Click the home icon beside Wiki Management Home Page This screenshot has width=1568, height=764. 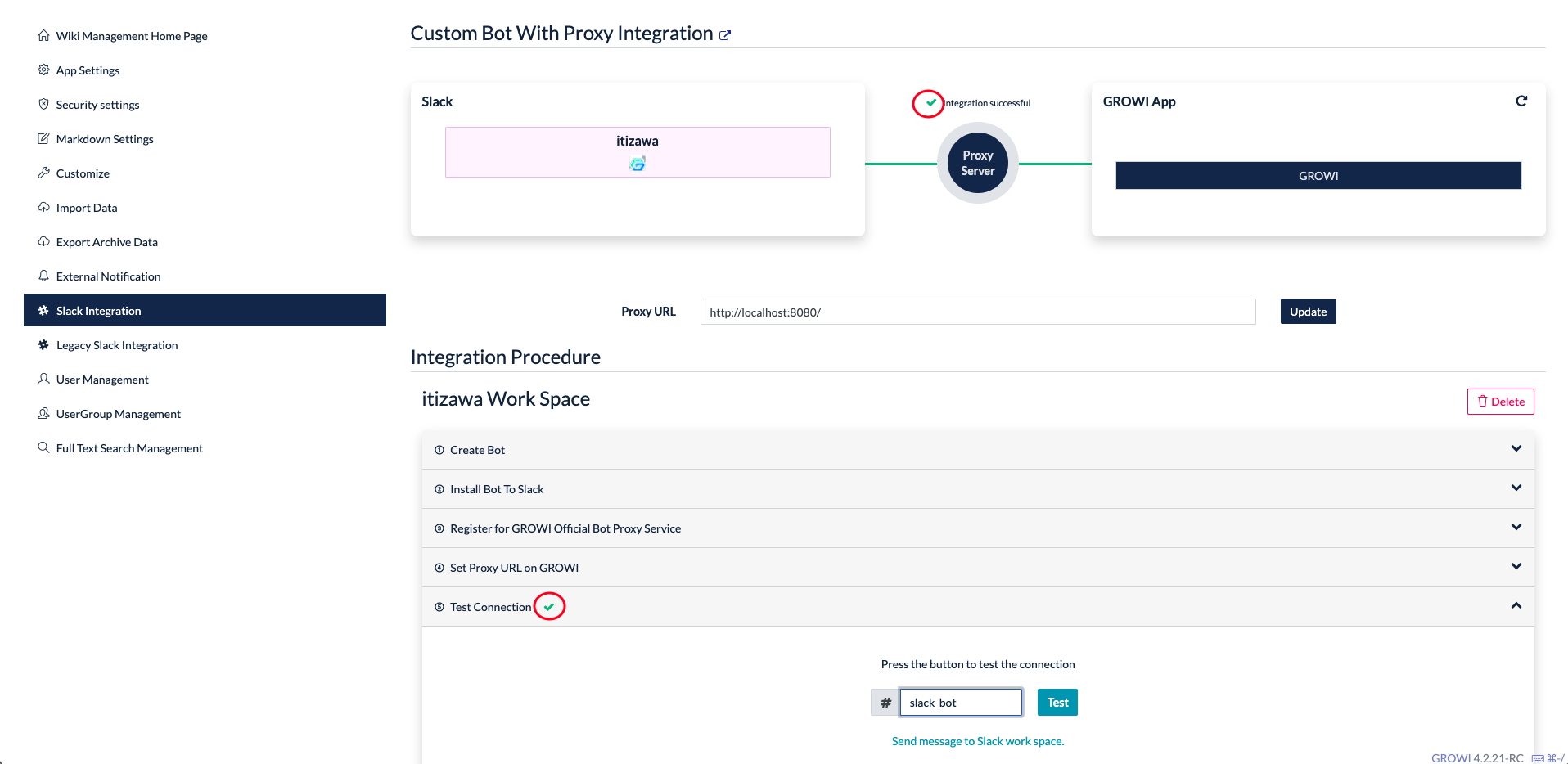coord(43,36)
